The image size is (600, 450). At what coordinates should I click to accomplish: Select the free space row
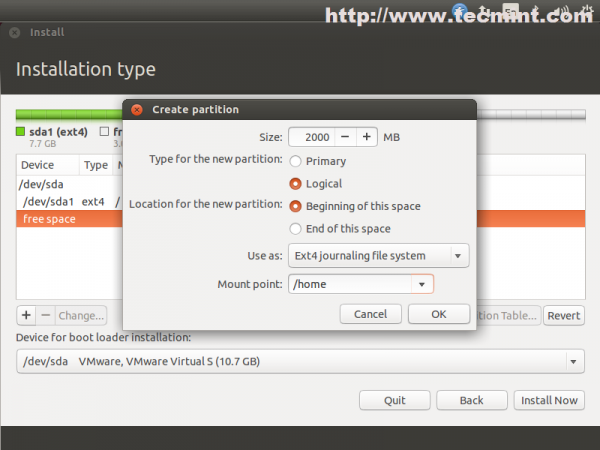tap(300, 219)
